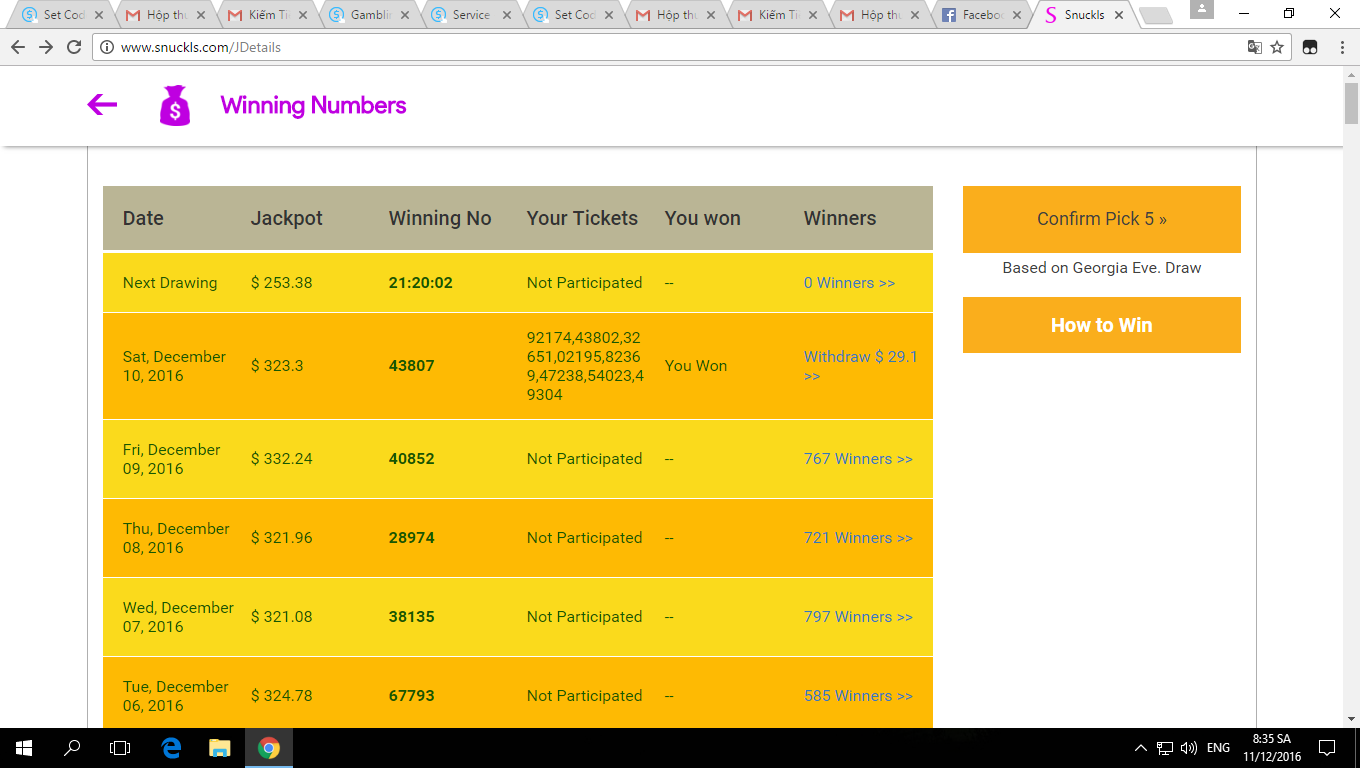Image resolution: width=1360 pixels, height=768 pixels.
Task: Click the $ 323.3 jackpot value
Action: tap(277, 366)
